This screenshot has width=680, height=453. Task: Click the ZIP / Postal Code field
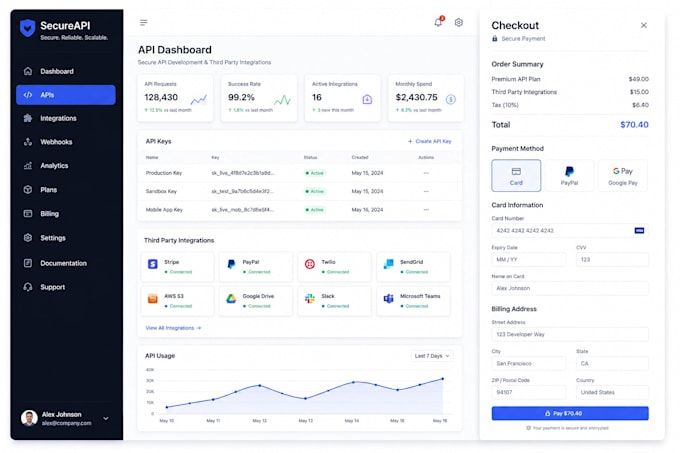[x=529, y=392]
